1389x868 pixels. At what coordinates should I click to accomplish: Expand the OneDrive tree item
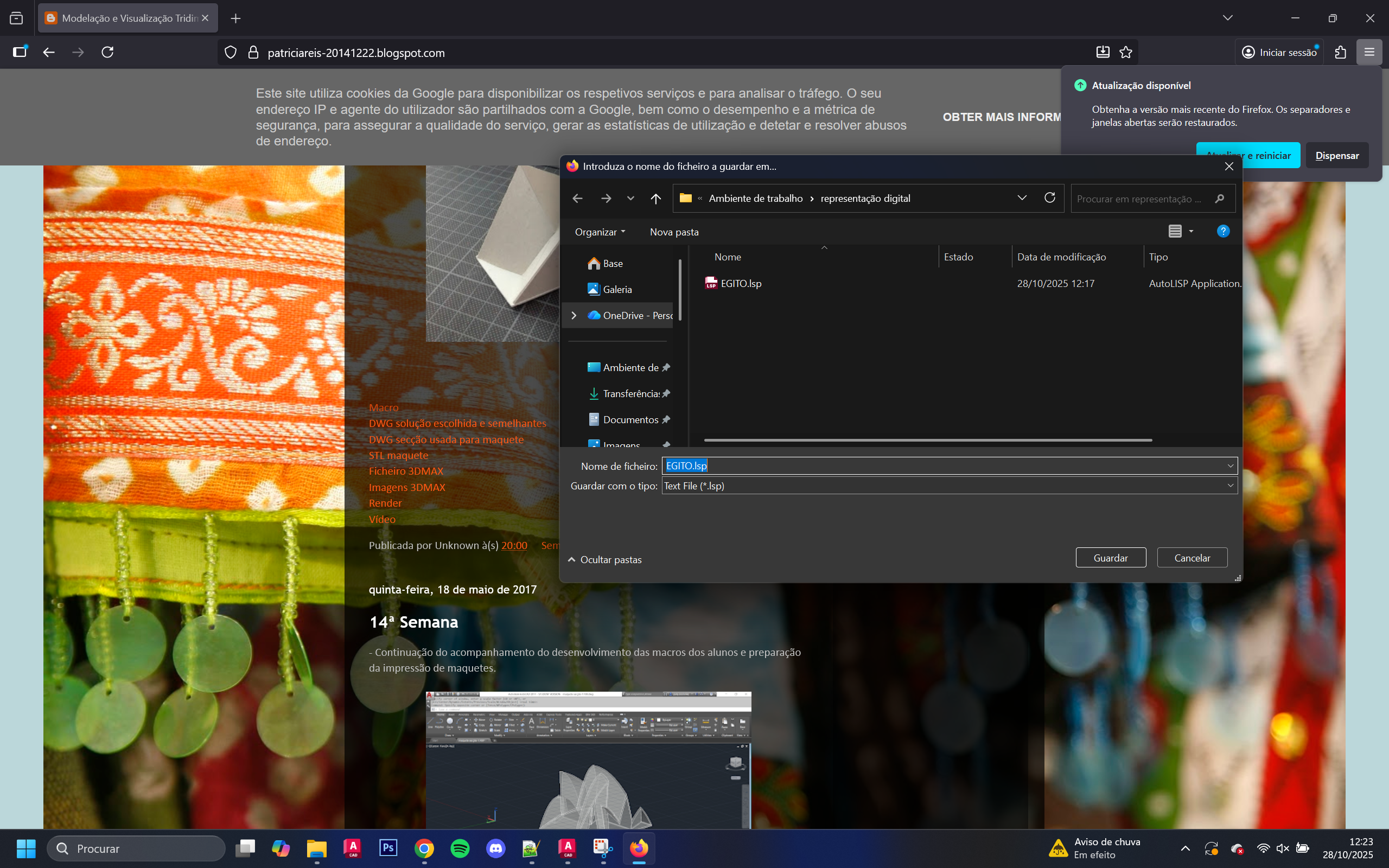tap(574, 316)
